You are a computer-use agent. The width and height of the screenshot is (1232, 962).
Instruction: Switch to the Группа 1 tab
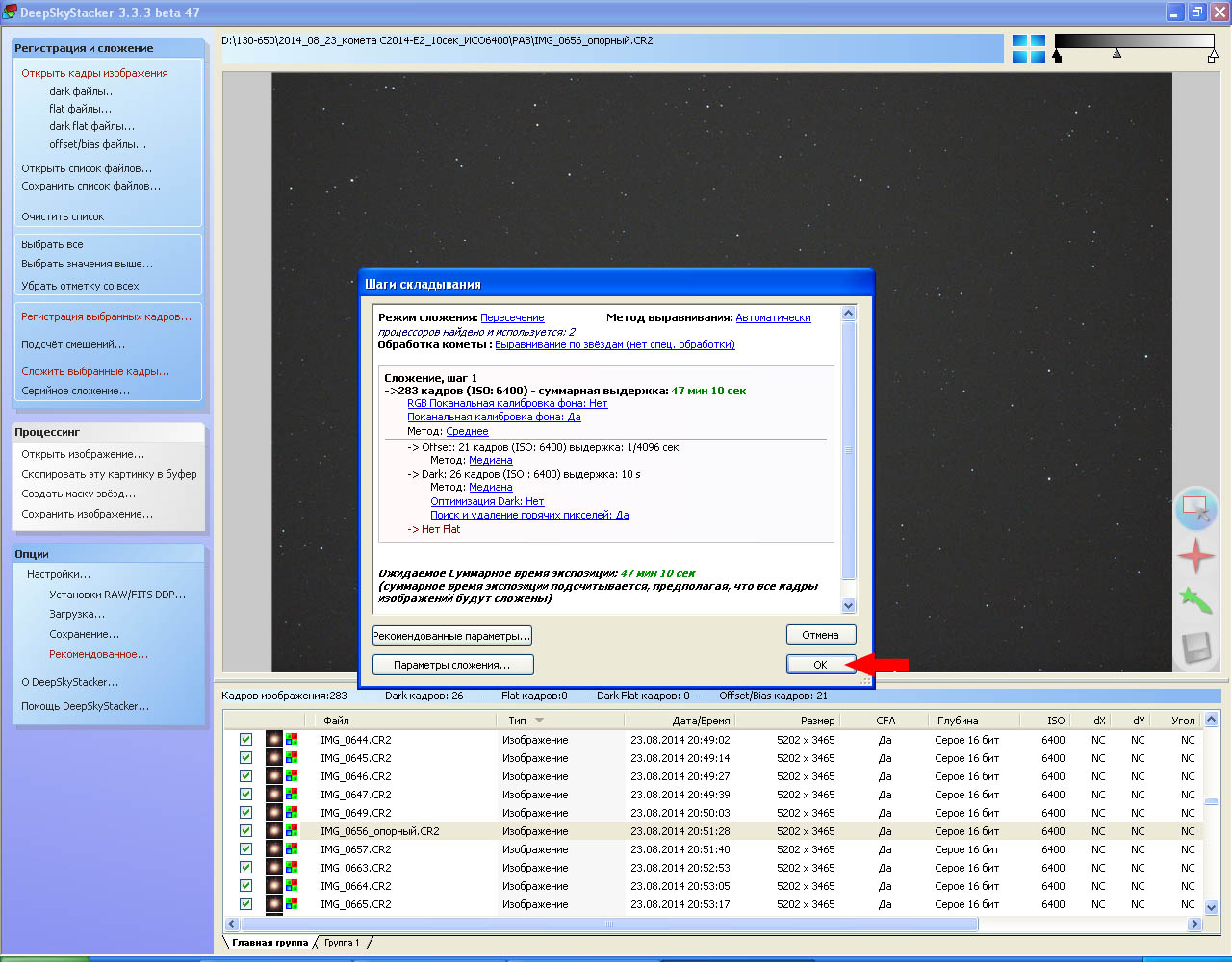342,943
